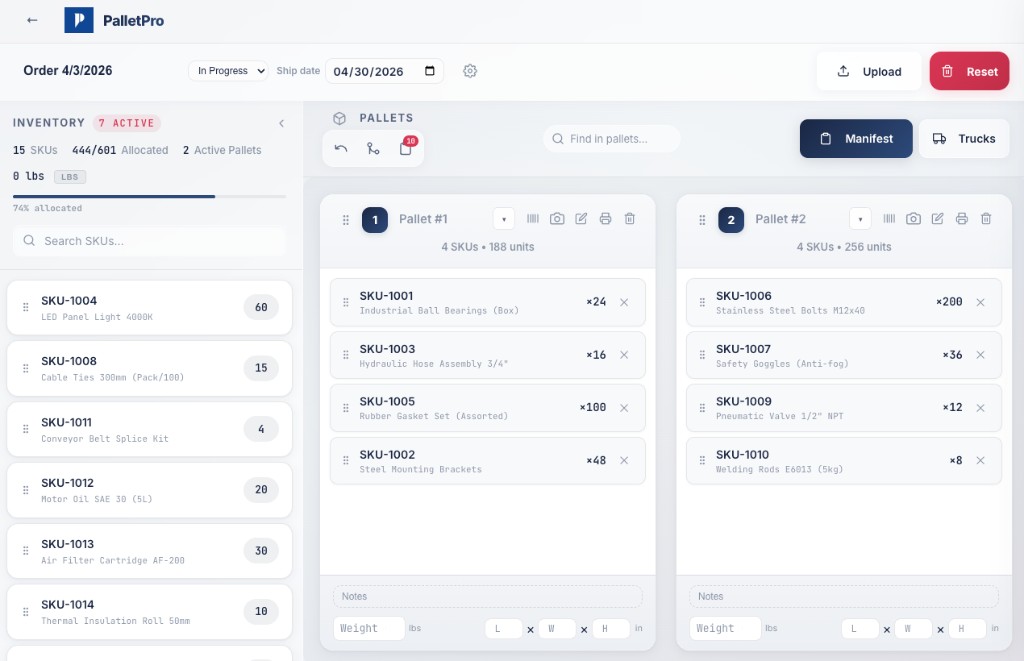This screenshot has width=1024, height=661.
Task: Take photo for Pallet #1
Action: coord(557,219)
